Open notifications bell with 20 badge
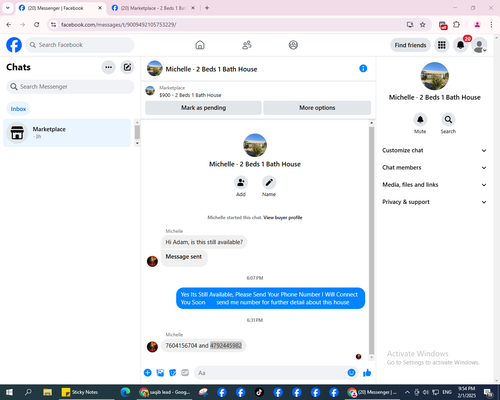500x400 pixels. (x=461, y=45)
